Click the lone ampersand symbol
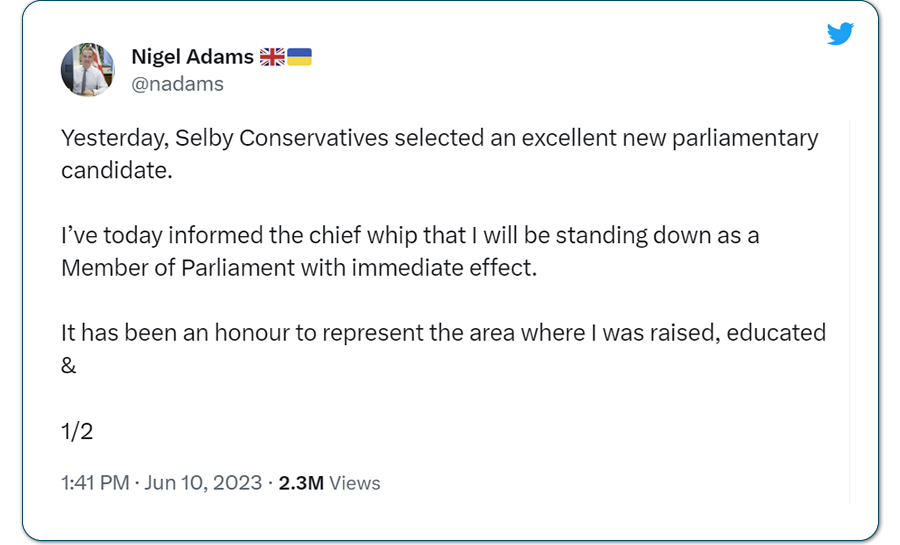 pos(68,365)
